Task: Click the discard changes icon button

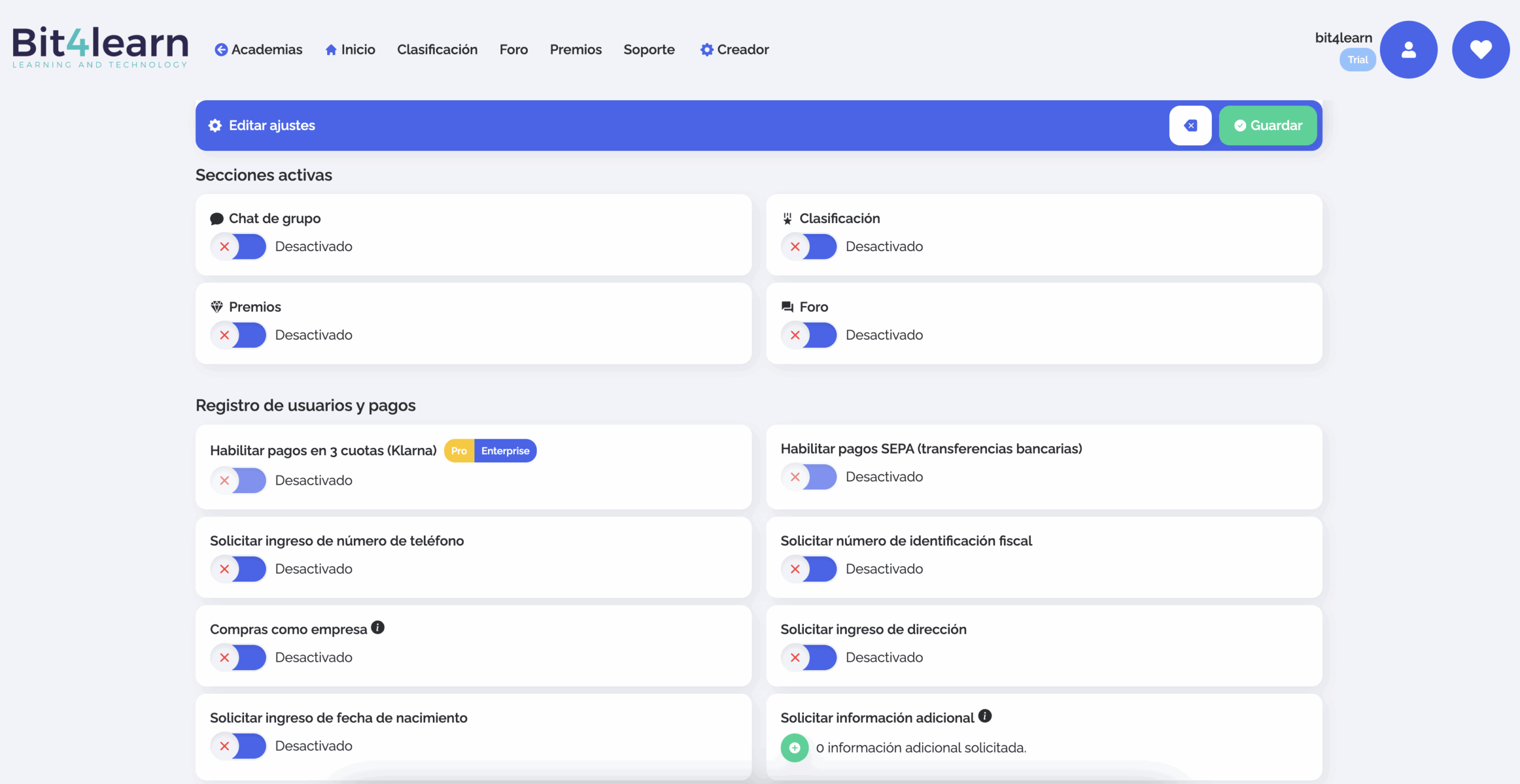Action: [1190, 125]
